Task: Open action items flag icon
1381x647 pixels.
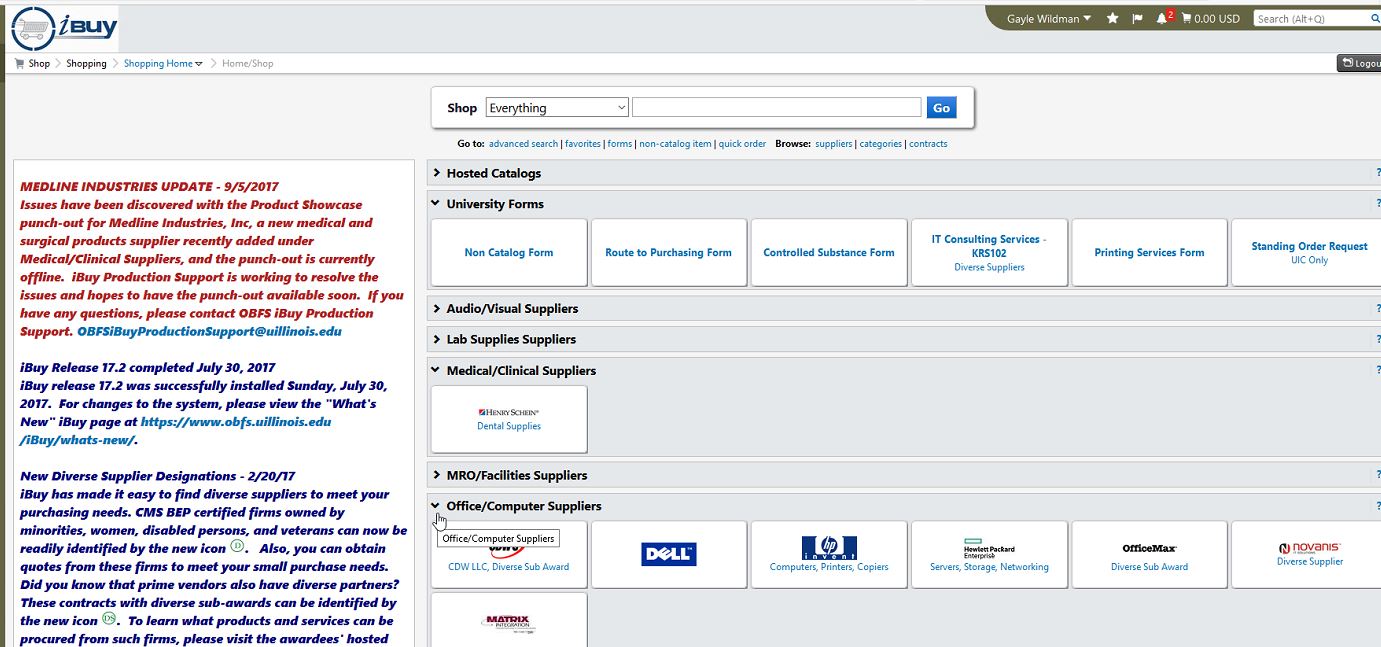Action: [x=1137, y=19]
